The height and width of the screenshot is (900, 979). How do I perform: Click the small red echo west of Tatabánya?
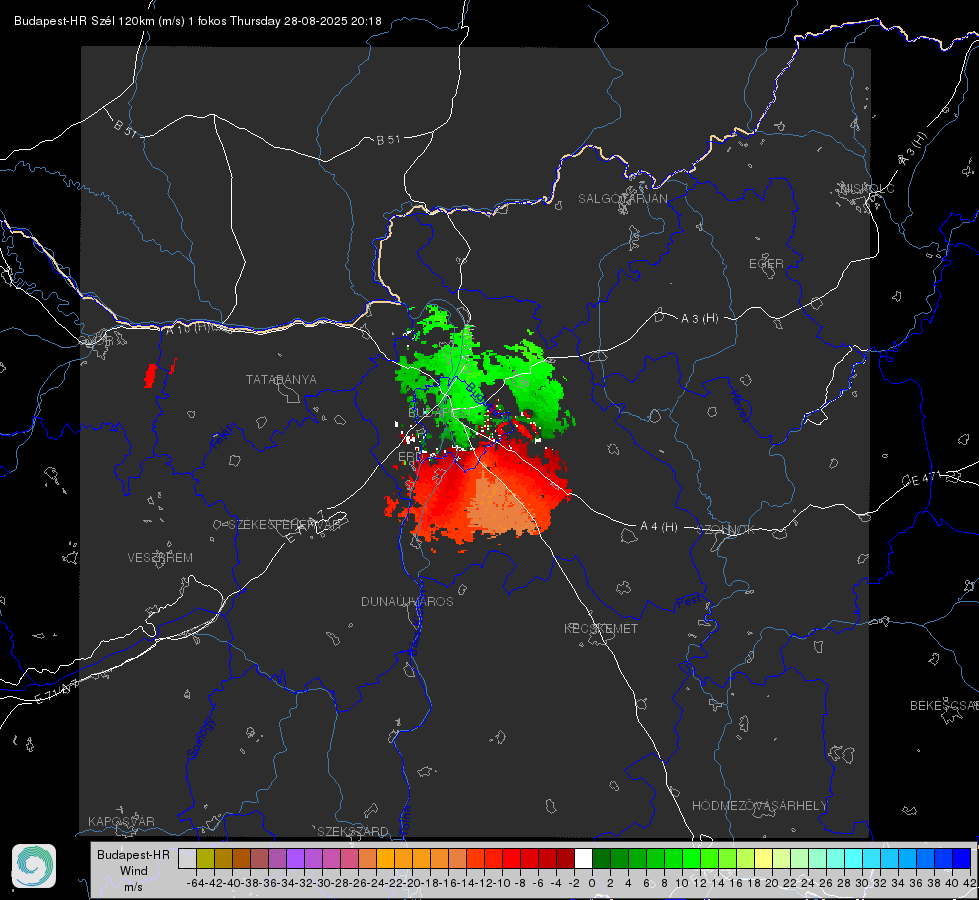(x=150, y=375)
